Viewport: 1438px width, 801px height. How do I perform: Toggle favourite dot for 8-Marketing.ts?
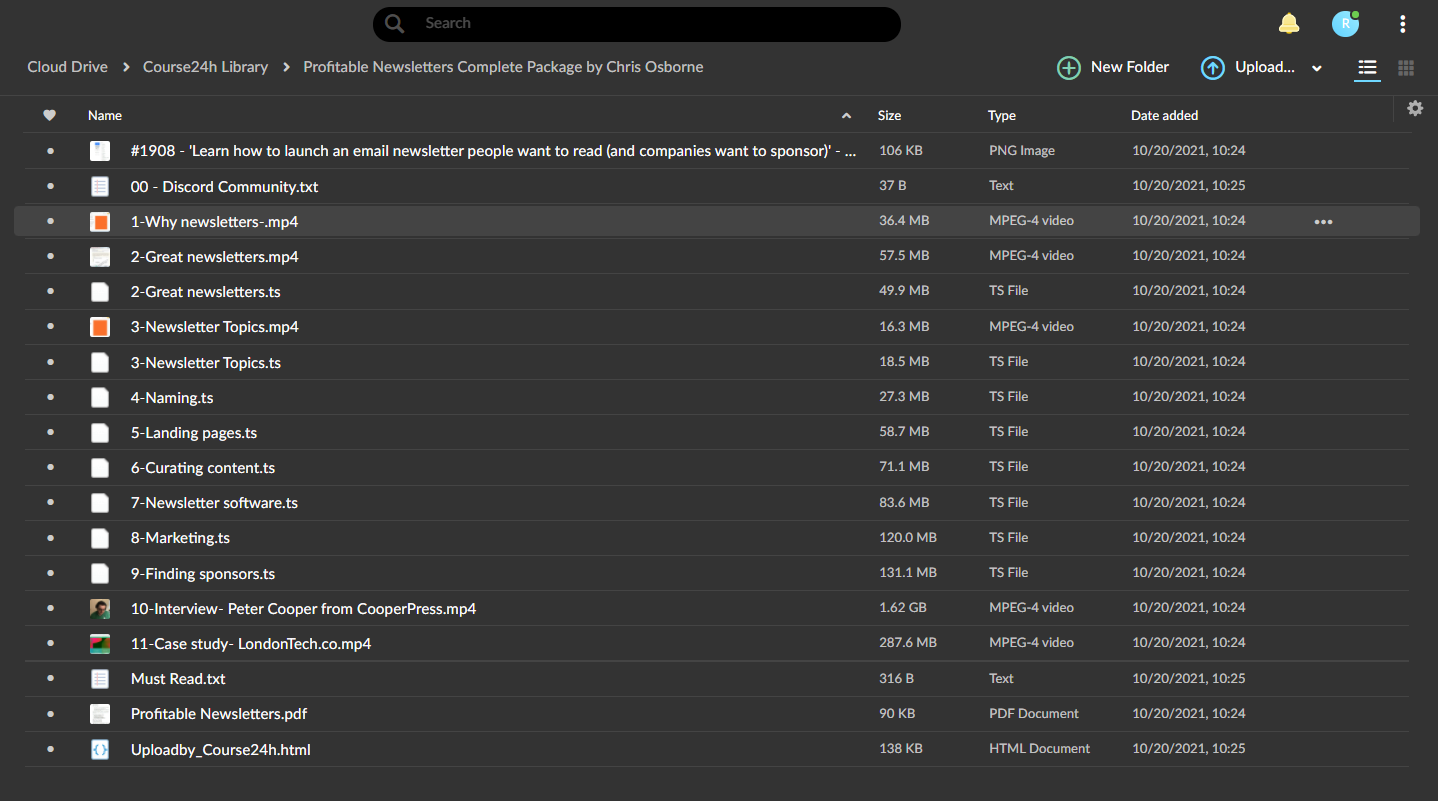[50, 538]
